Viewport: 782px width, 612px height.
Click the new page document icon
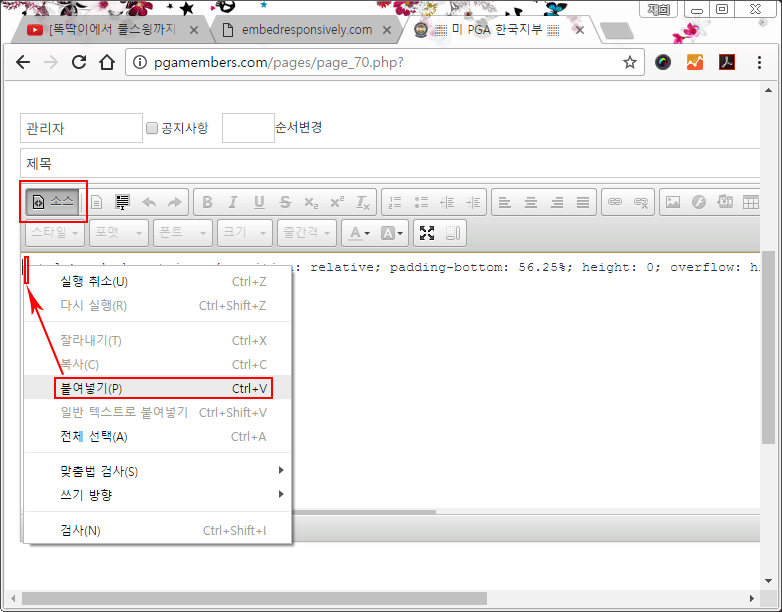tap(97, 202)
